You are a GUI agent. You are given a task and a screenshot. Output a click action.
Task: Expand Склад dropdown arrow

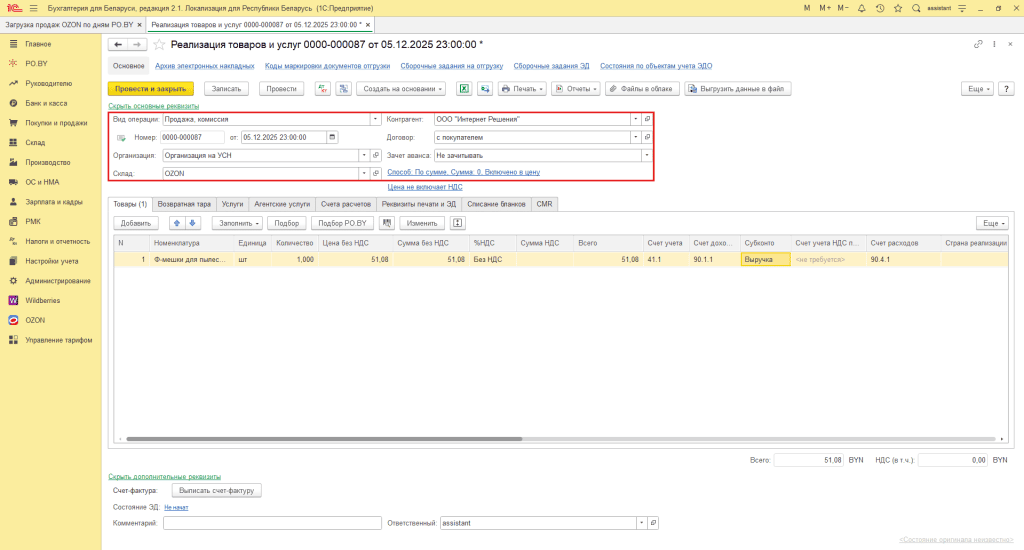(364, 174)
